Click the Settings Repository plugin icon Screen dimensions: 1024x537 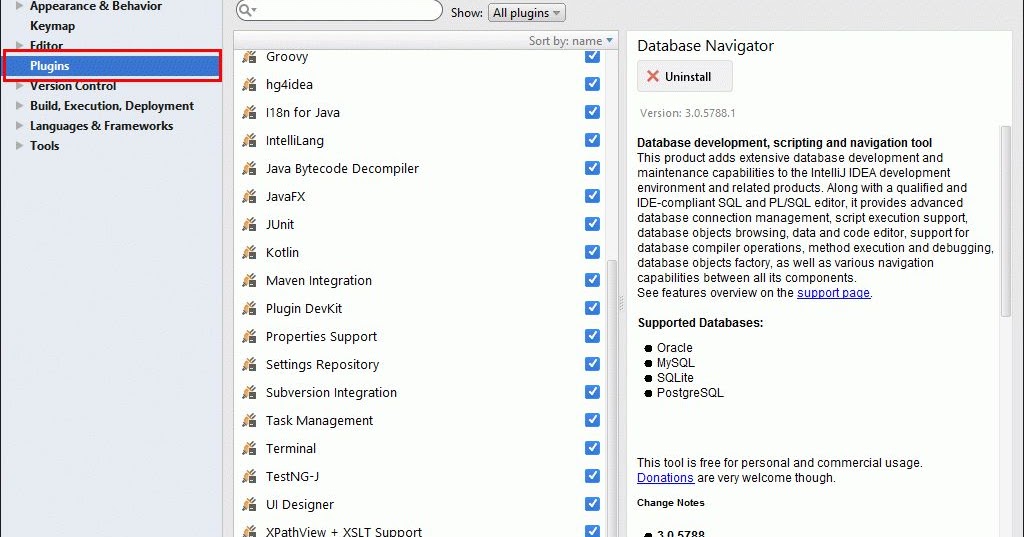tap(249, 365)
